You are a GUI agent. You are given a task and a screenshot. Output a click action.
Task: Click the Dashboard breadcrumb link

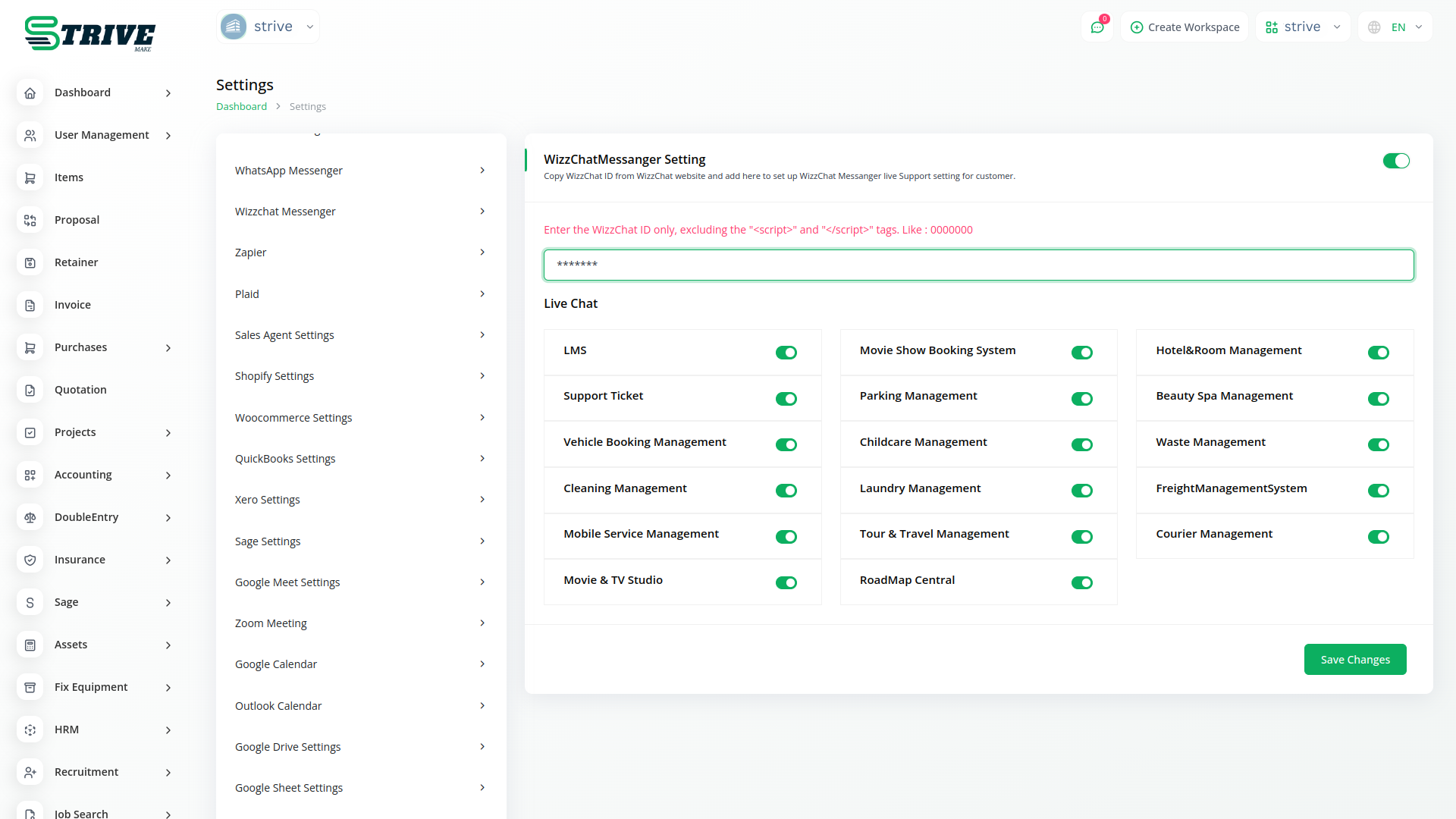(x=241, y=107)
